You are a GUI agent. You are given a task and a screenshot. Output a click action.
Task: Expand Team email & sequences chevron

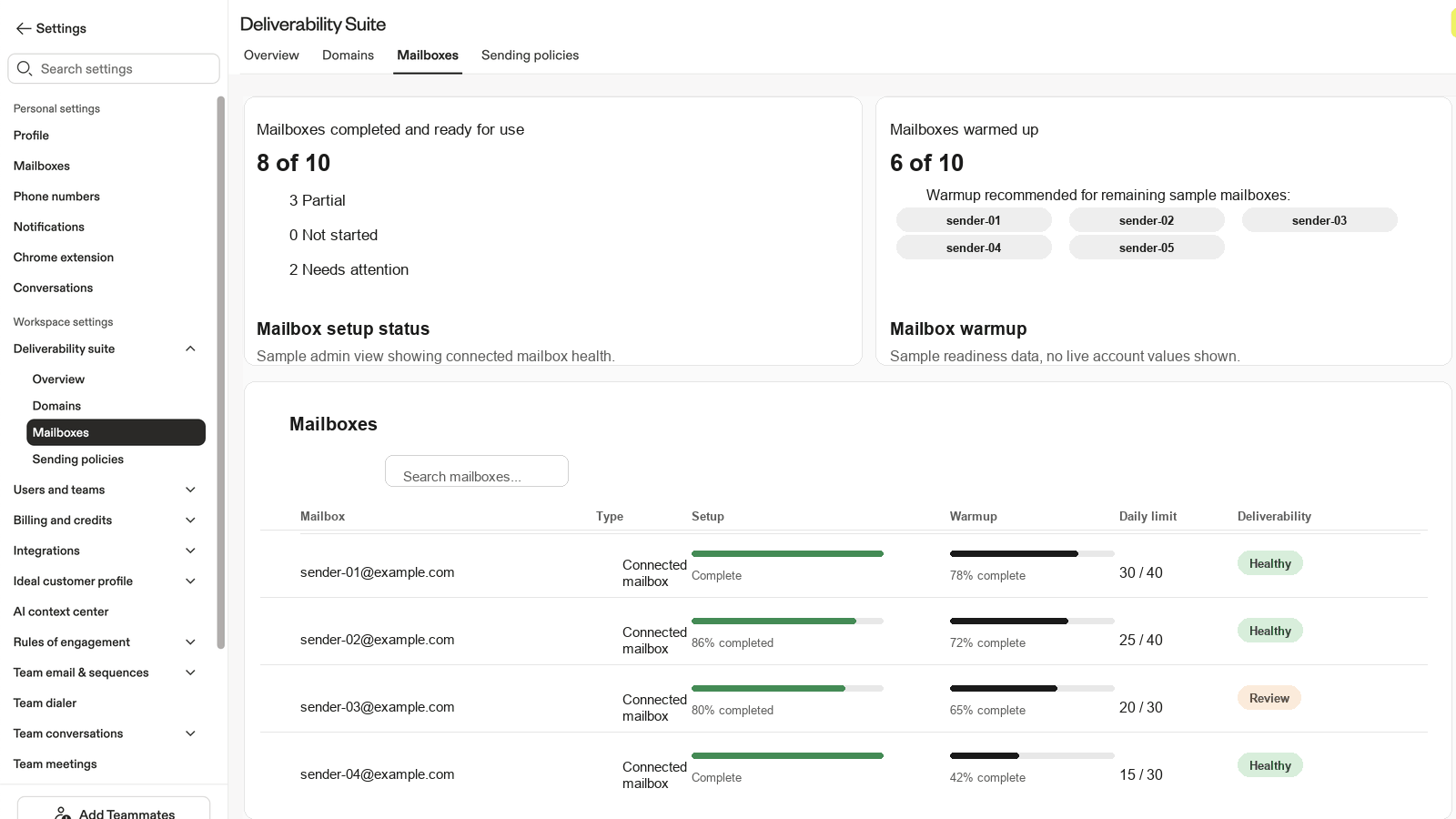tap(190, 672)
